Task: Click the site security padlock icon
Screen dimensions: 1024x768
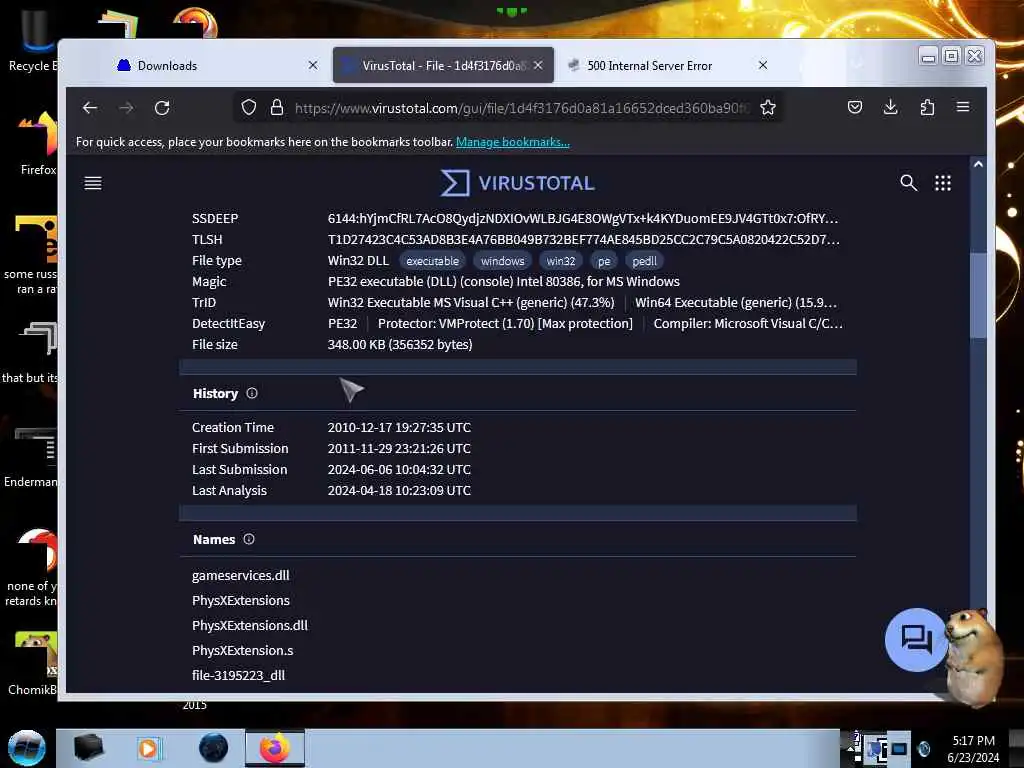Action: (x=277, y=107)
